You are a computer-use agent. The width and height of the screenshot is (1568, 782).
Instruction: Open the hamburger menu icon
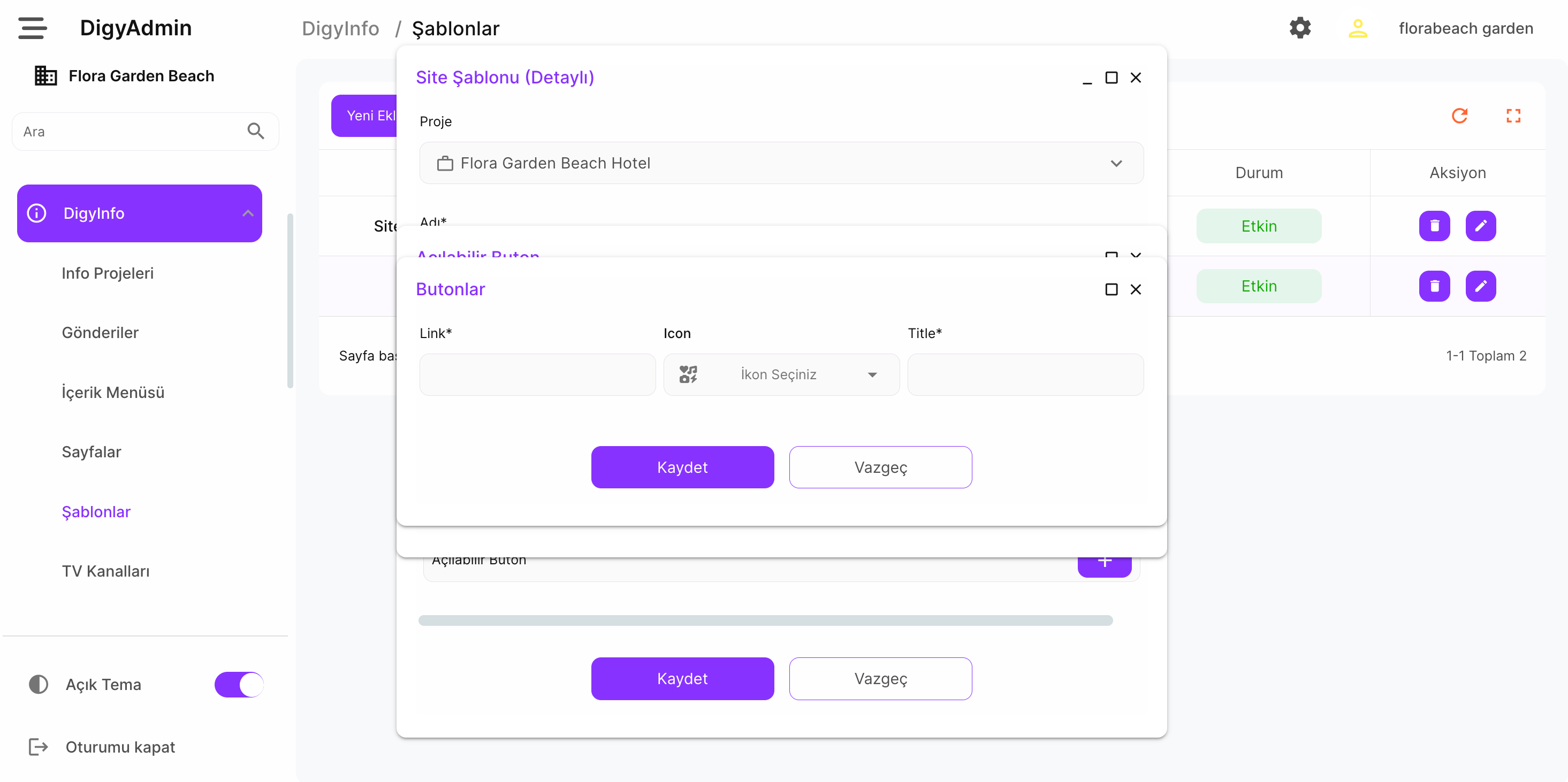(32, 28)
